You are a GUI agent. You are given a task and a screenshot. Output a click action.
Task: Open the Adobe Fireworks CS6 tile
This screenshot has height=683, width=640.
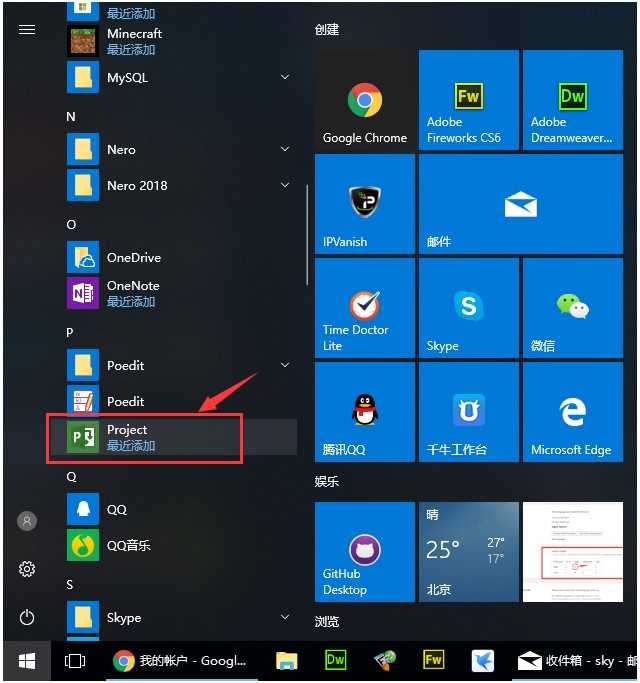pyautogui.click(x=468, y=100)
